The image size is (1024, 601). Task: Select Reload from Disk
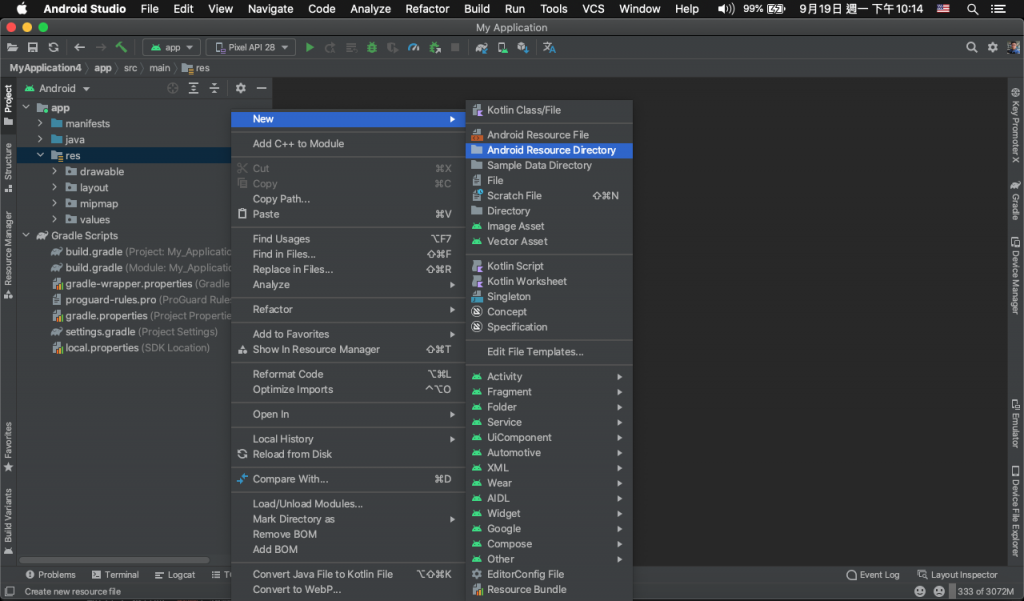coord(347,454)
